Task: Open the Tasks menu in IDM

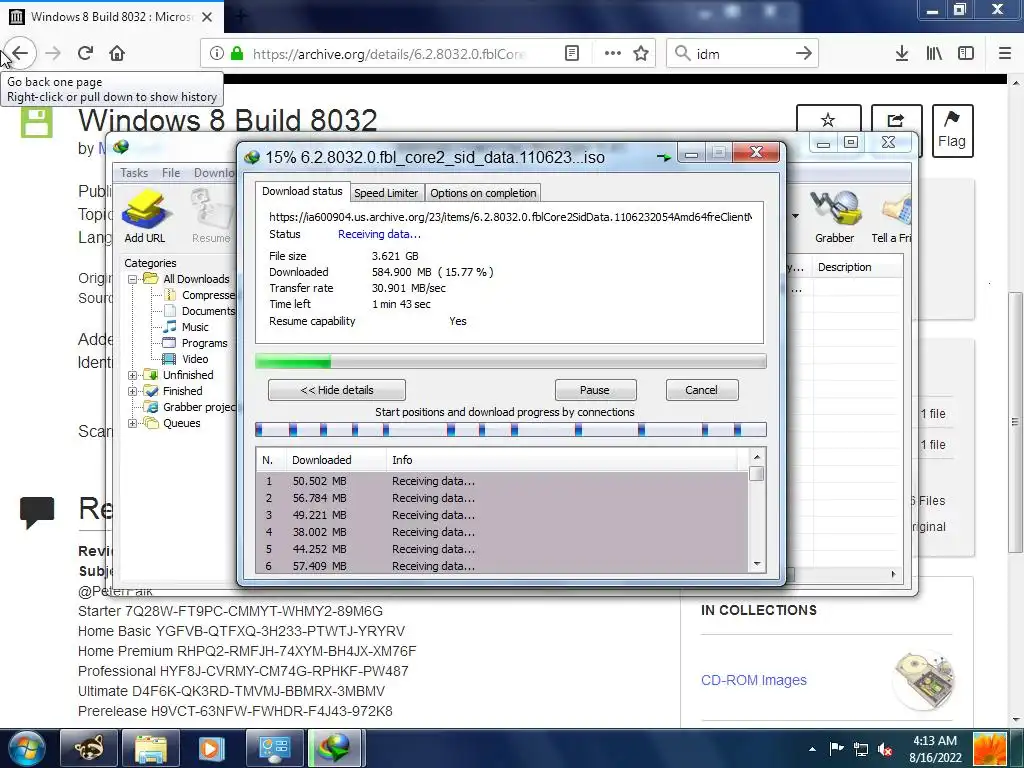Action: [134, 172]
